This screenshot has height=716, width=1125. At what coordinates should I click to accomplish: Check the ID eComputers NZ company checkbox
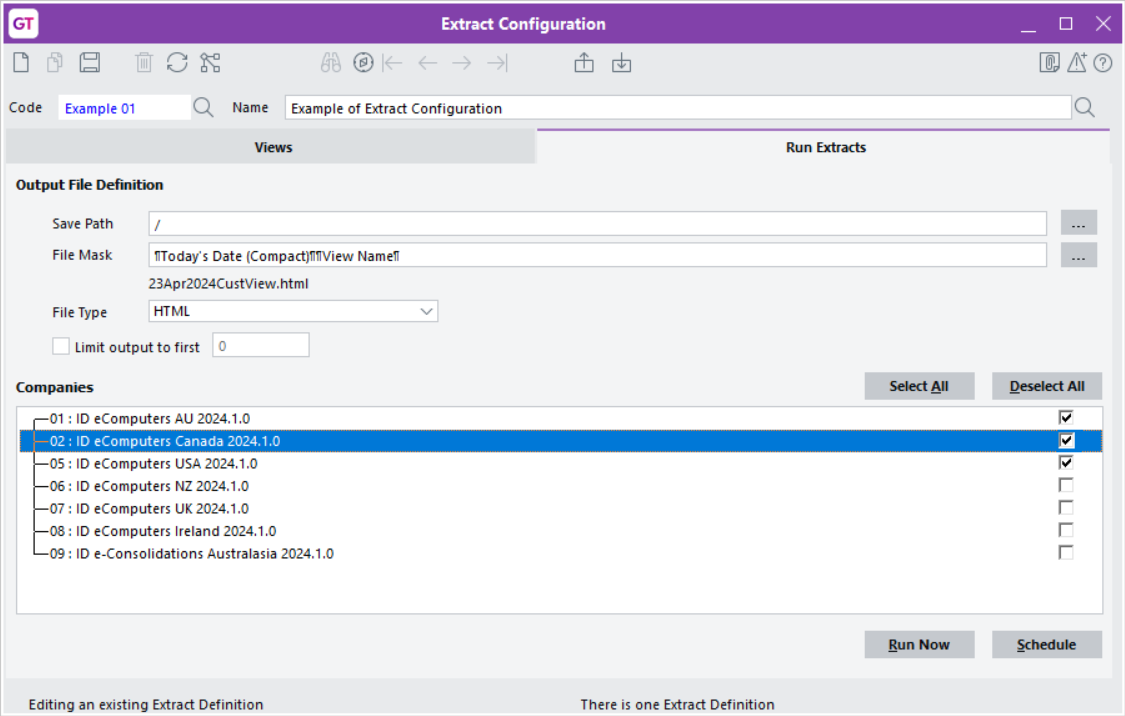pos(1066,486)
